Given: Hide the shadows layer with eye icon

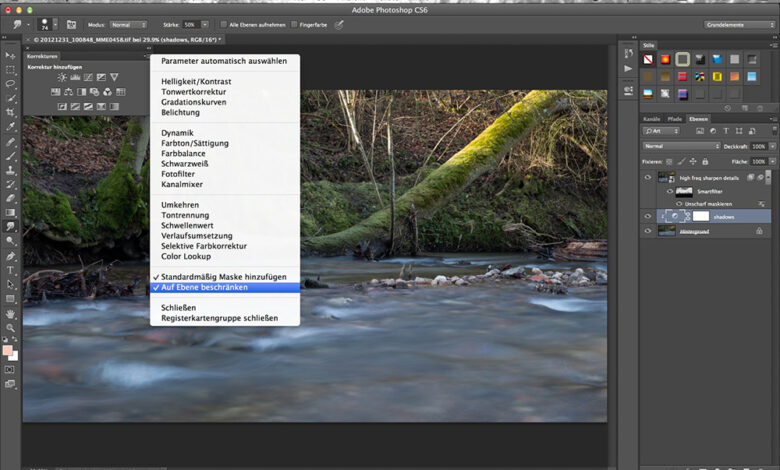Looking at the screenshot, I should pos(648,216).
